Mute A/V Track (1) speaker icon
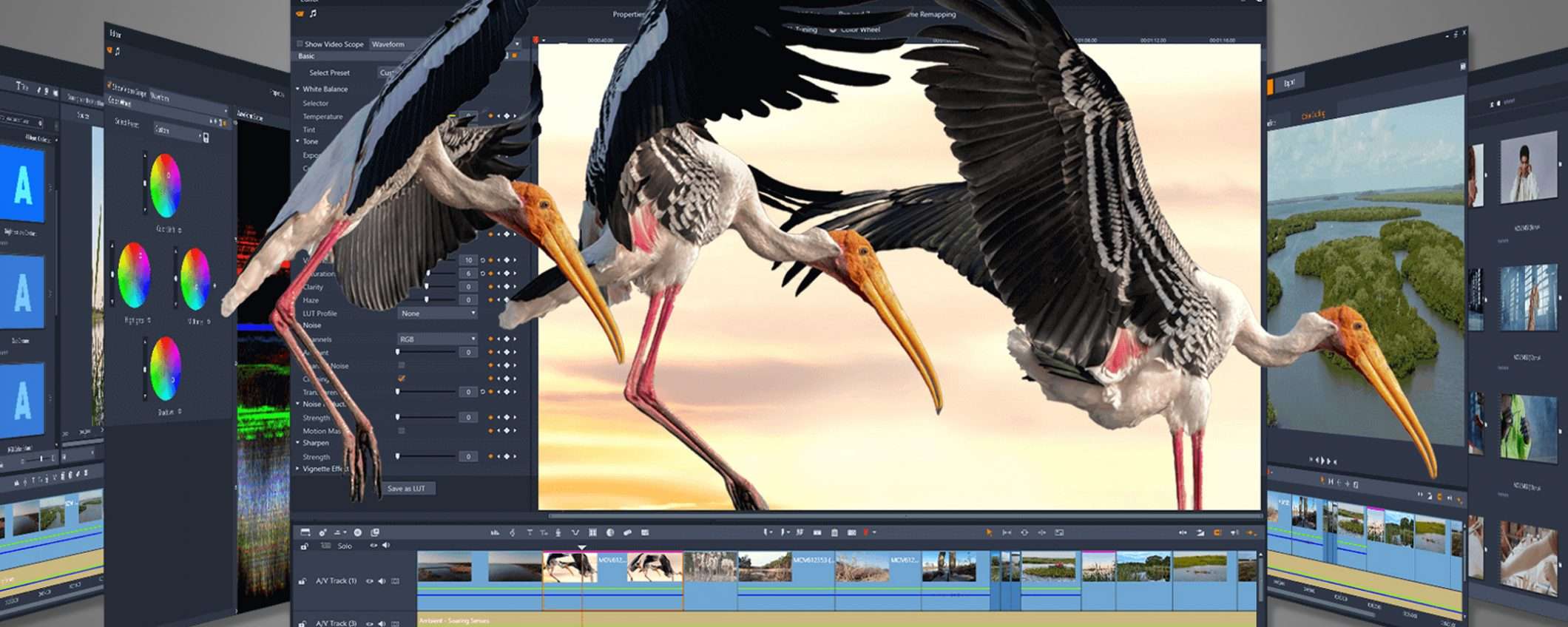Viewport: 1568px width, 627px height. (x=382, y=581)
